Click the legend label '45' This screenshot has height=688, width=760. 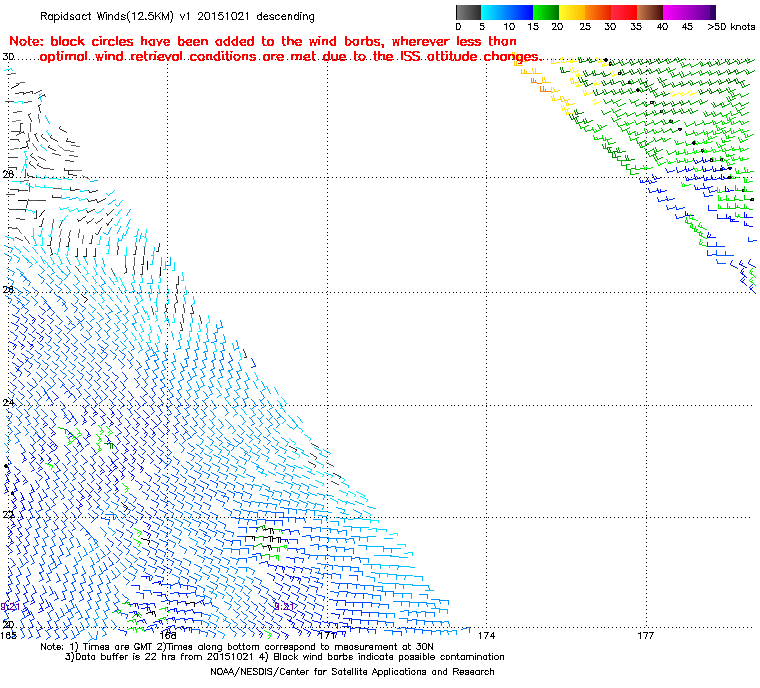point(687,27)
